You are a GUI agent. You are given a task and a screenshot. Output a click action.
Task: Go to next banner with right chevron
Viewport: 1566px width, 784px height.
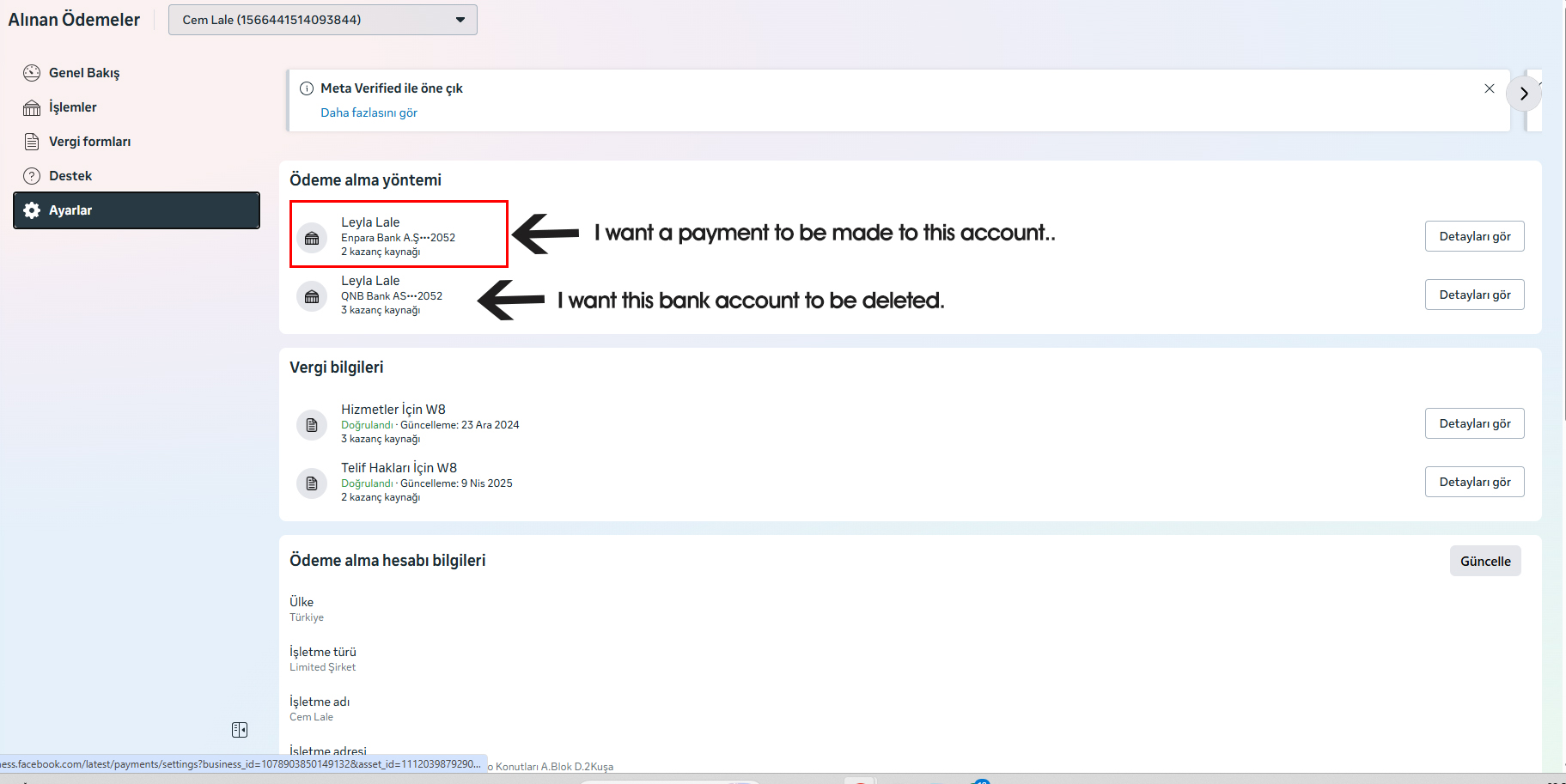(1524, 94)
